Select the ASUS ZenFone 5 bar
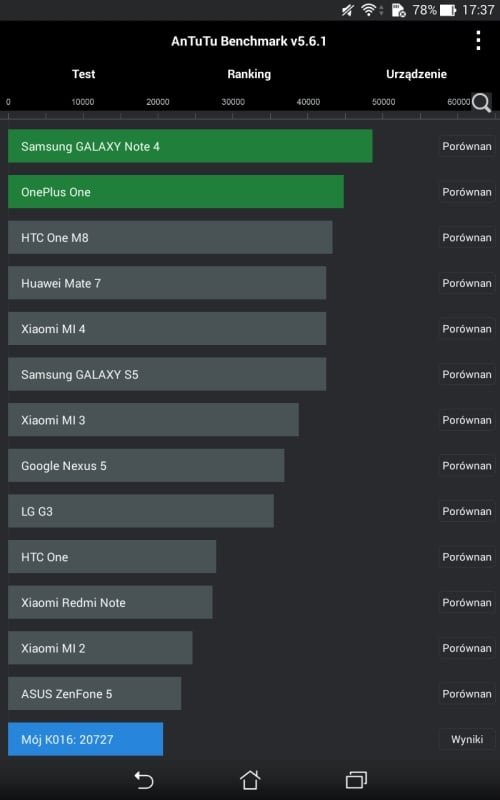This screenshot has width=500, height=800. [94, 693]
